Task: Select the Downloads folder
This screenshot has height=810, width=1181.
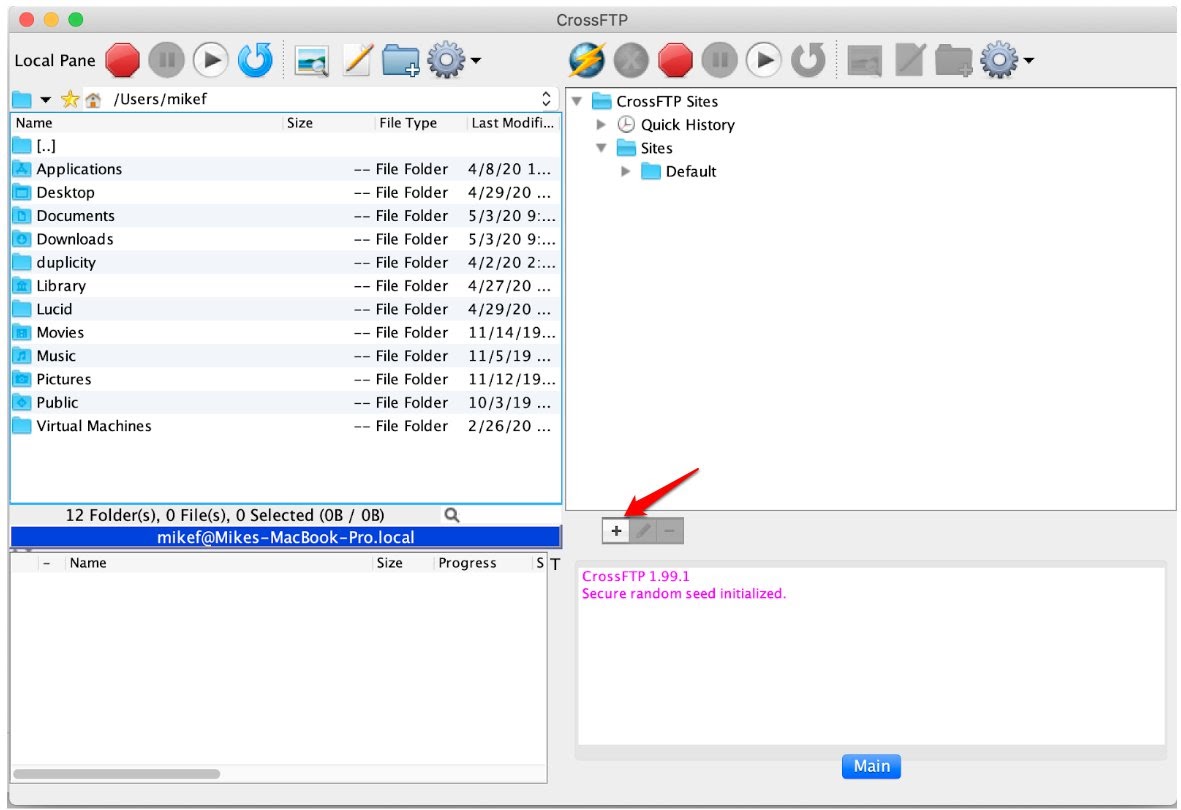Action: (x=285, y=239)
